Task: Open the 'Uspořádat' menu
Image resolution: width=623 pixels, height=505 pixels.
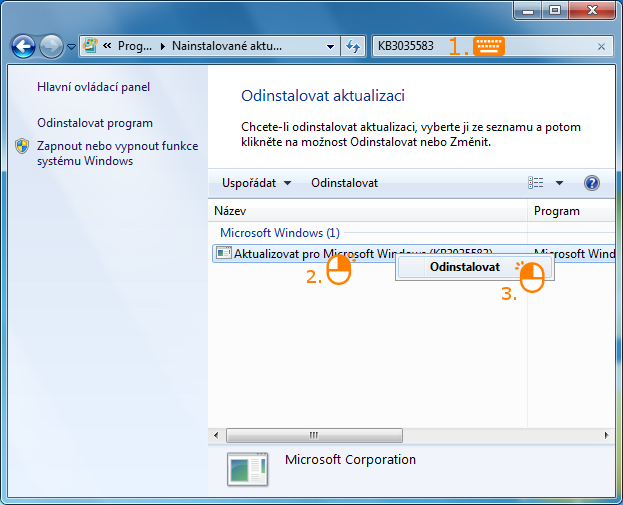Action: [x=256, y=183]
